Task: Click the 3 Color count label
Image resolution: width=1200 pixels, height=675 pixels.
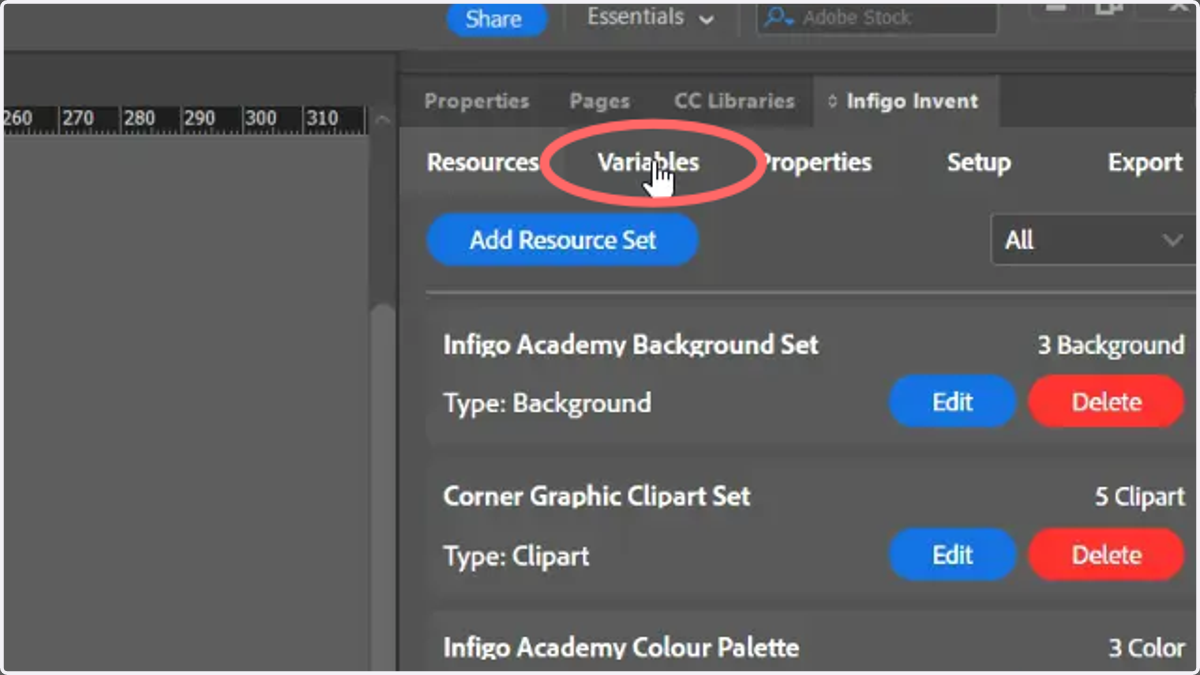Action: tap(1147, 648)
